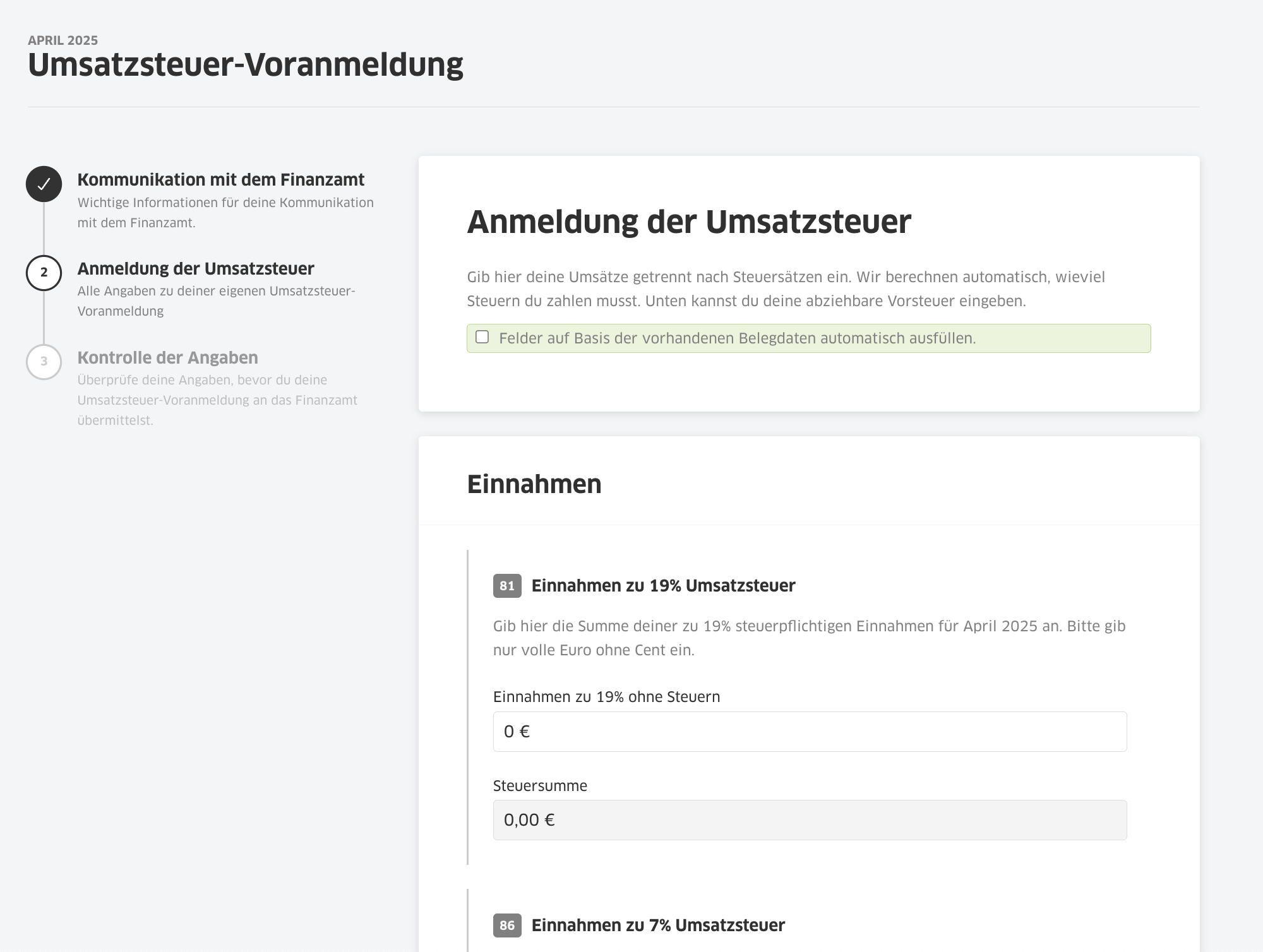Enable automatic filling from Belegdaten checkbox
The width and height of the screenshot is (1263, 952).
coord(482,337)
